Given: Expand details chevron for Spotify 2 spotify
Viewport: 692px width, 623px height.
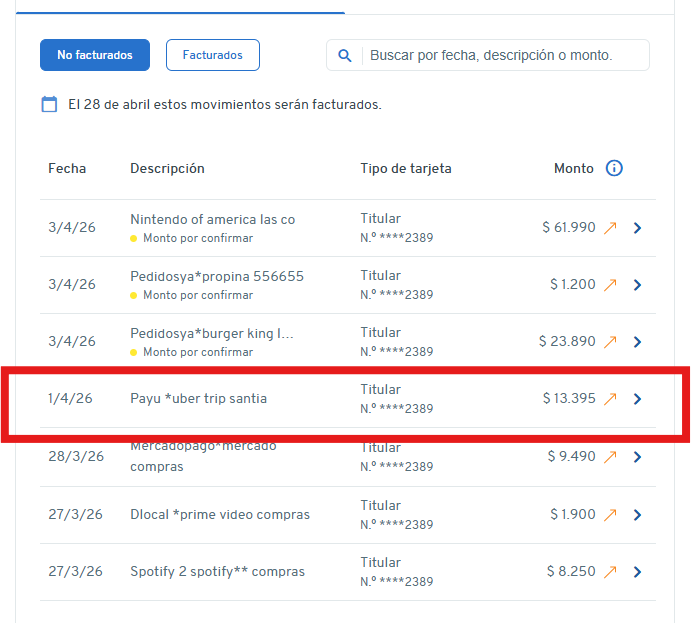Looking at the screenshot, I should (637, 571).
